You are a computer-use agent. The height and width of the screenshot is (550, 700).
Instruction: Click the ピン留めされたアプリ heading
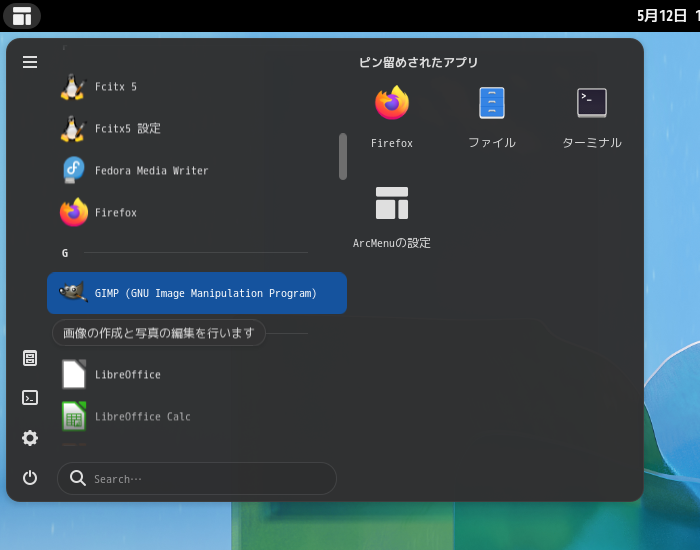pyautogui.click(x=418, y=62)
